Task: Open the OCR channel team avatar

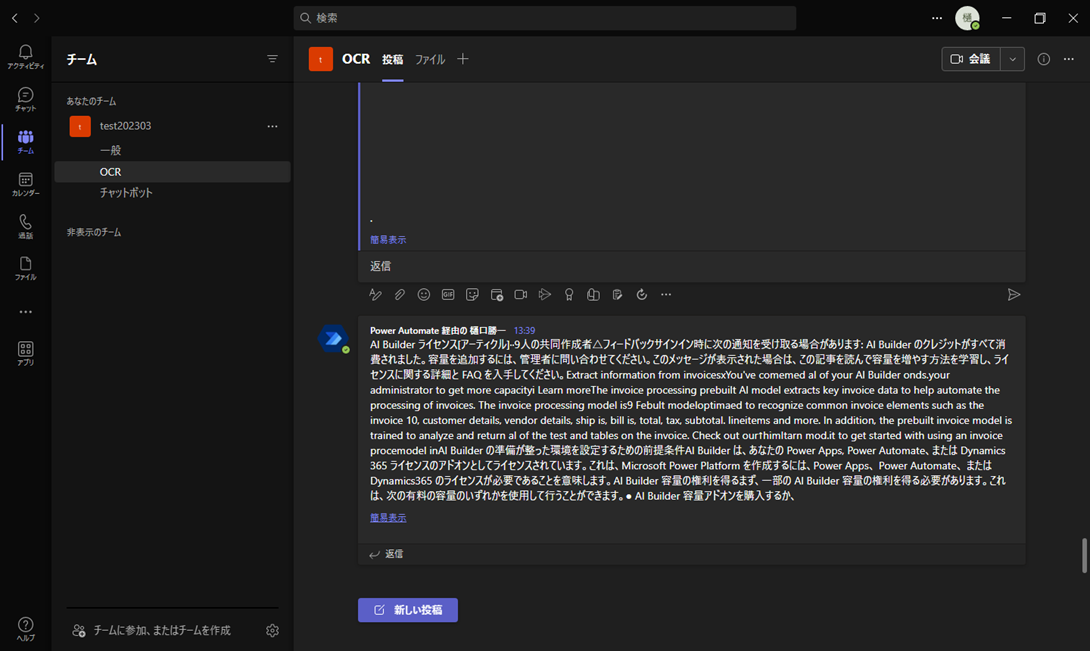Action: [320, 59]
